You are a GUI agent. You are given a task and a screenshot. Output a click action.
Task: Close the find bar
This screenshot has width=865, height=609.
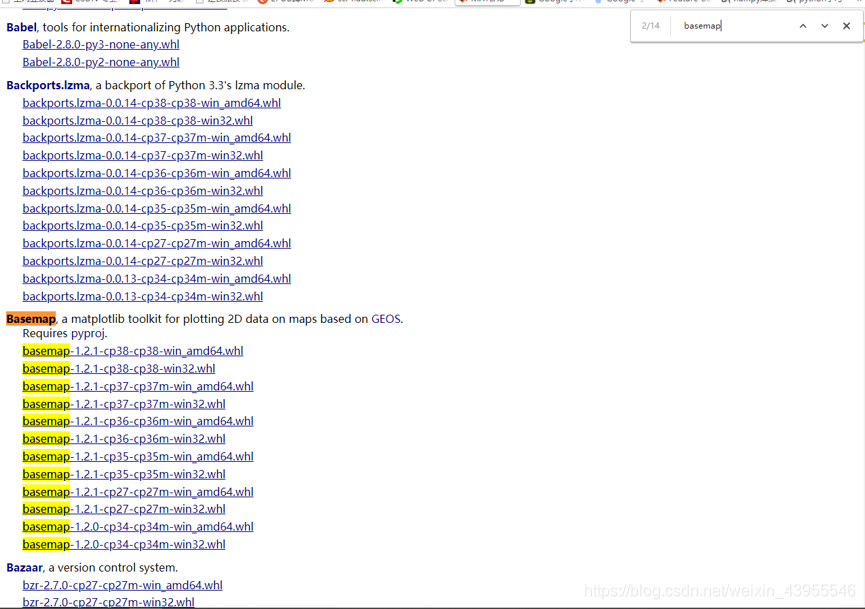[846, 26]
